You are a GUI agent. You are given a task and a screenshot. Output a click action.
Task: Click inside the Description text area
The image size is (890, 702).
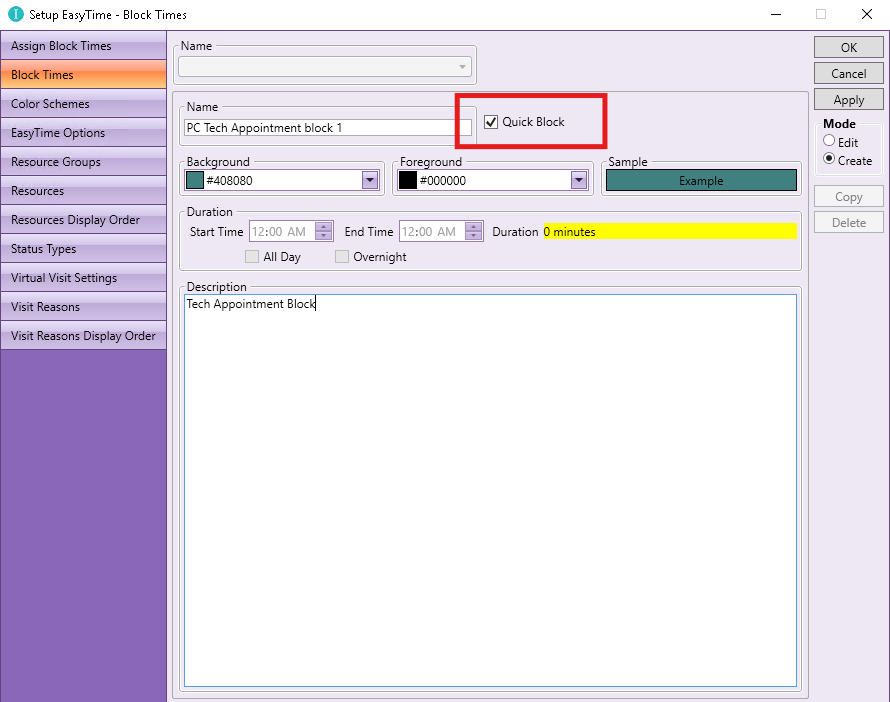pyautogui.click(x=490, y=490)
